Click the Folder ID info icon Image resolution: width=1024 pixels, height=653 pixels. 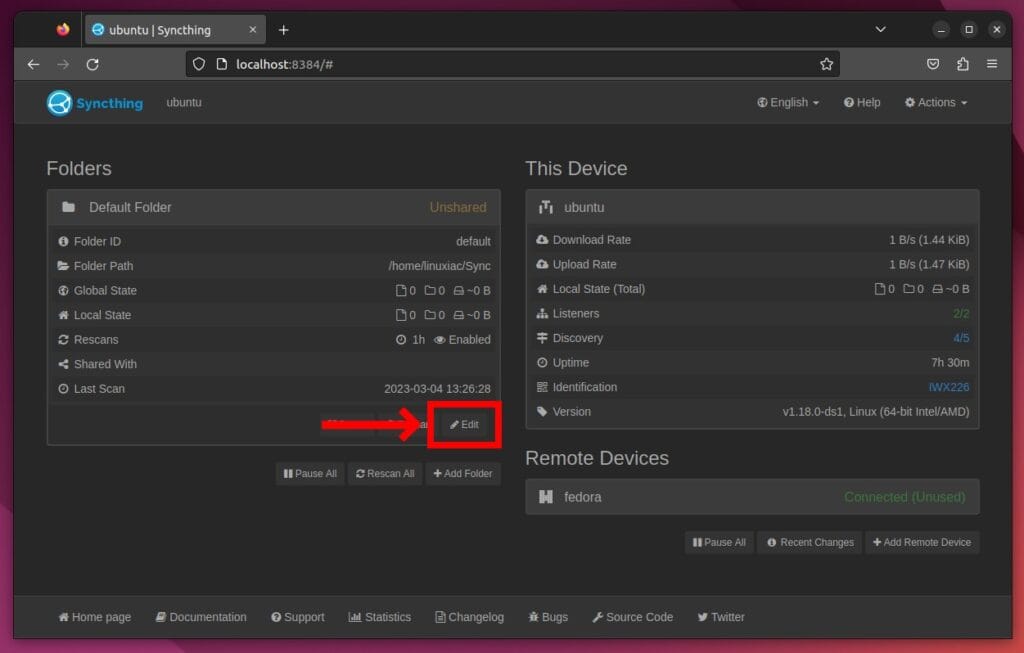[x=63, y=242]
